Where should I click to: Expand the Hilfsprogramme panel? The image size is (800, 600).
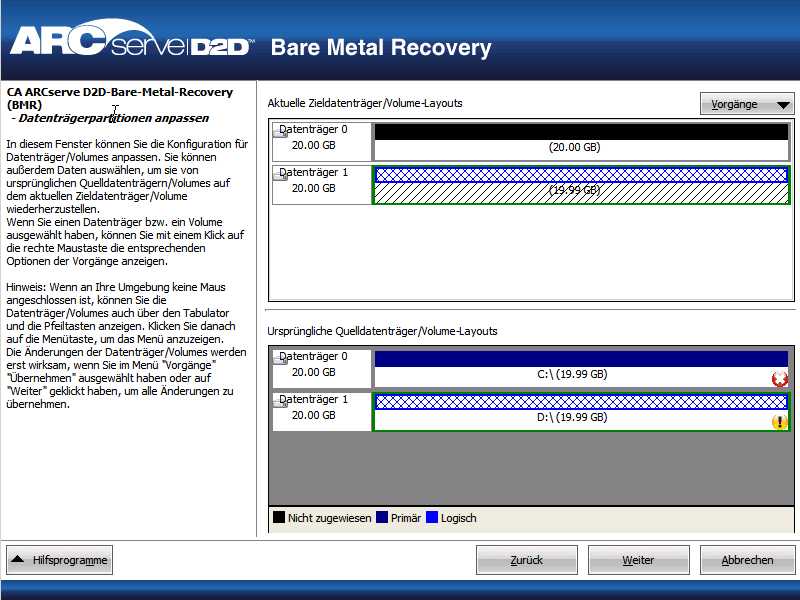(60, 559)
